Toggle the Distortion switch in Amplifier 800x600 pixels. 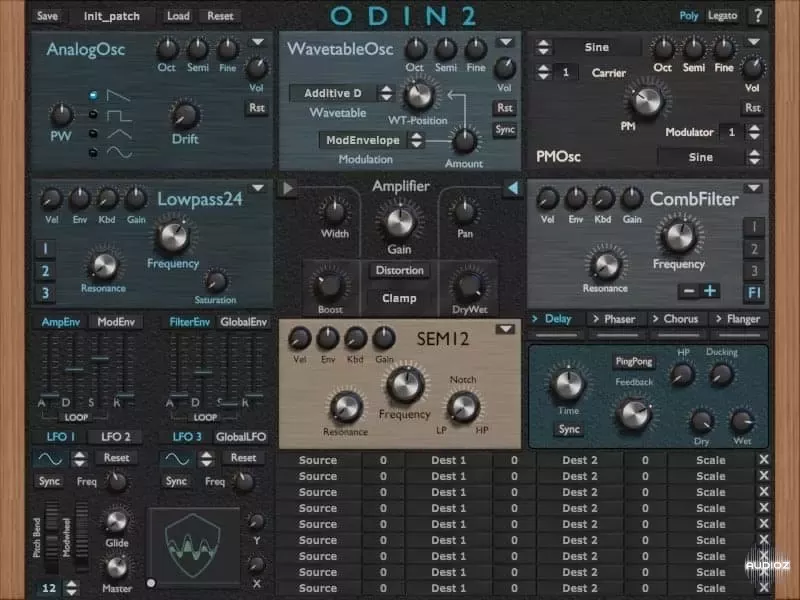click(x=399, y=270)
